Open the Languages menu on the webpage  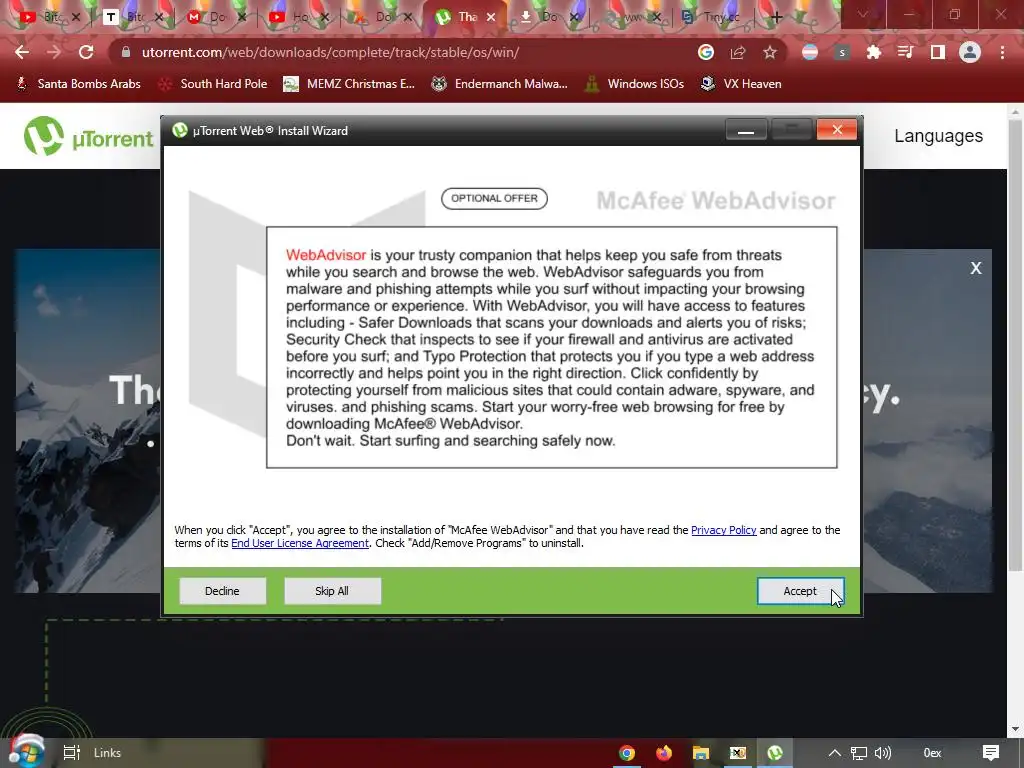pos(938,136)
